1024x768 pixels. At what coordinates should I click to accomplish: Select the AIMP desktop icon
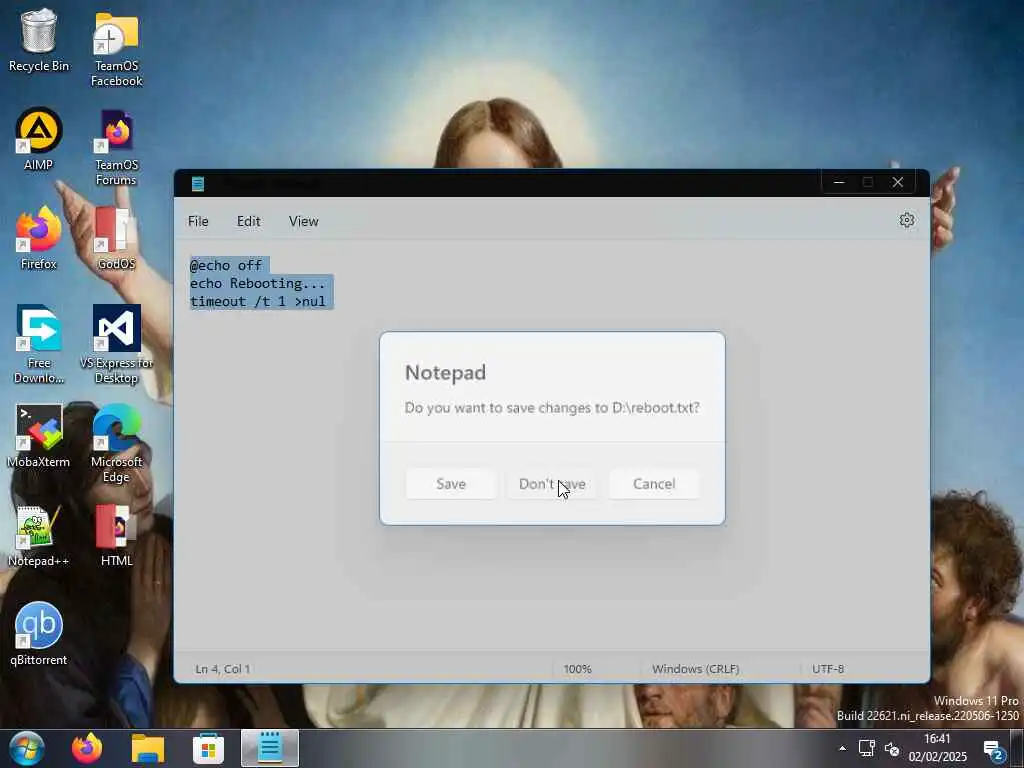[x=39, y=139]
